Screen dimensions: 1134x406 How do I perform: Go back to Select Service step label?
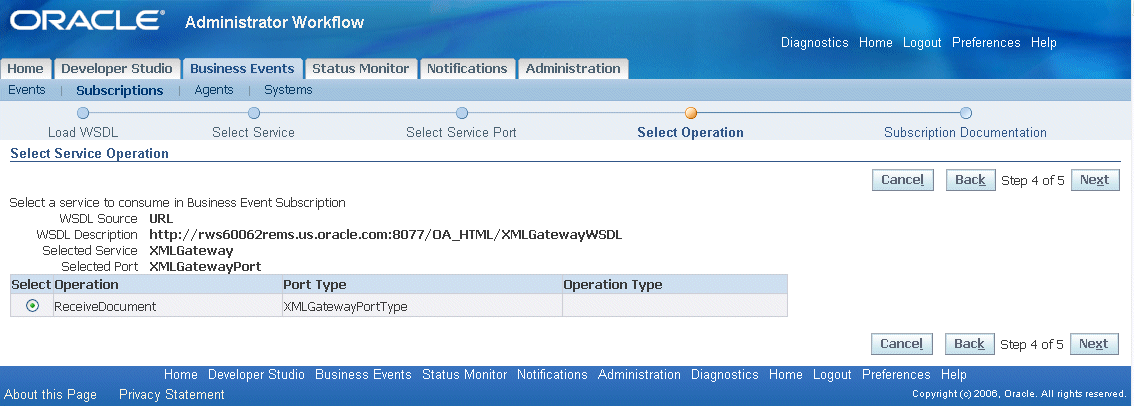pyautogui.click(x=253, y=132)
